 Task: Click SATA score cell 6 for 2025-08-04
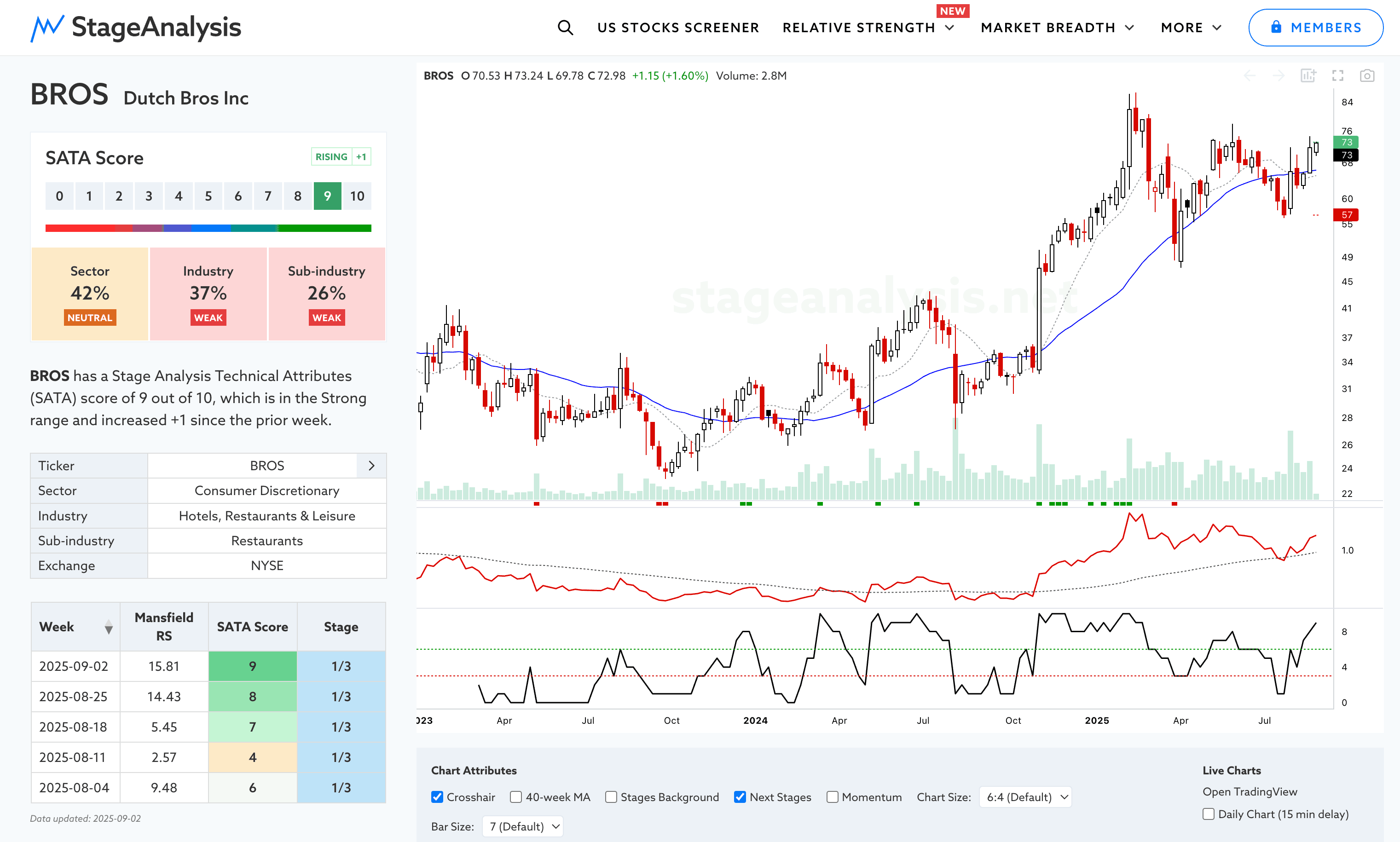(x=253, y=788)
